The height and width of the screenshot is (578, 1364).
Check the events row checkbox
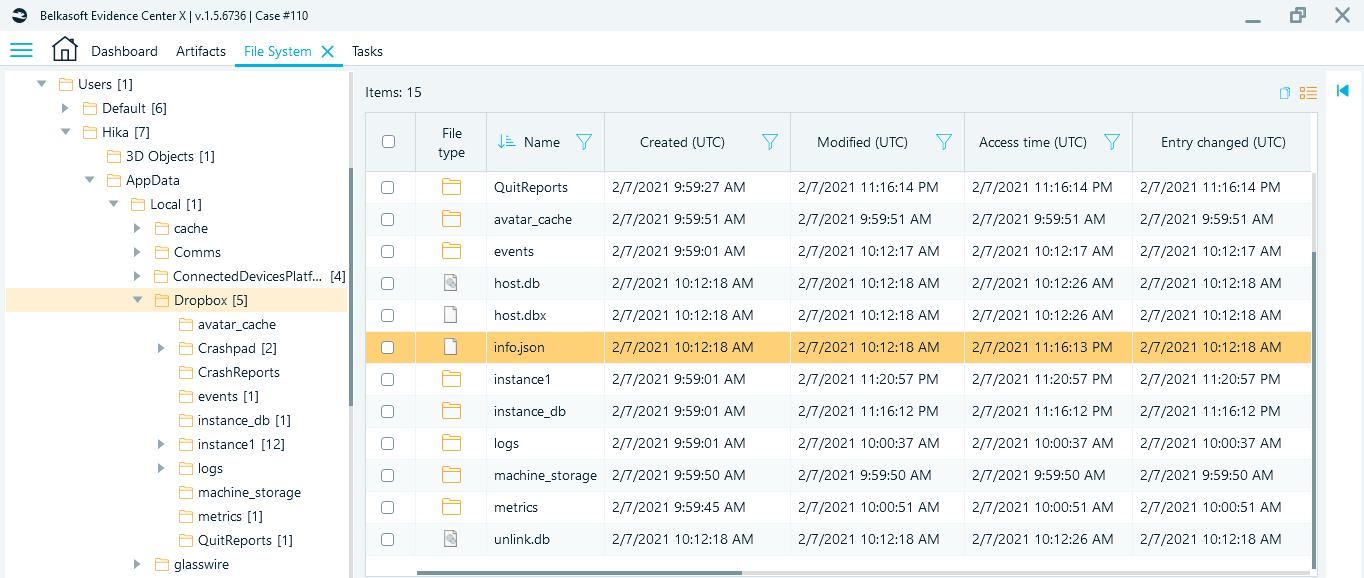click(x=388, y=251)
